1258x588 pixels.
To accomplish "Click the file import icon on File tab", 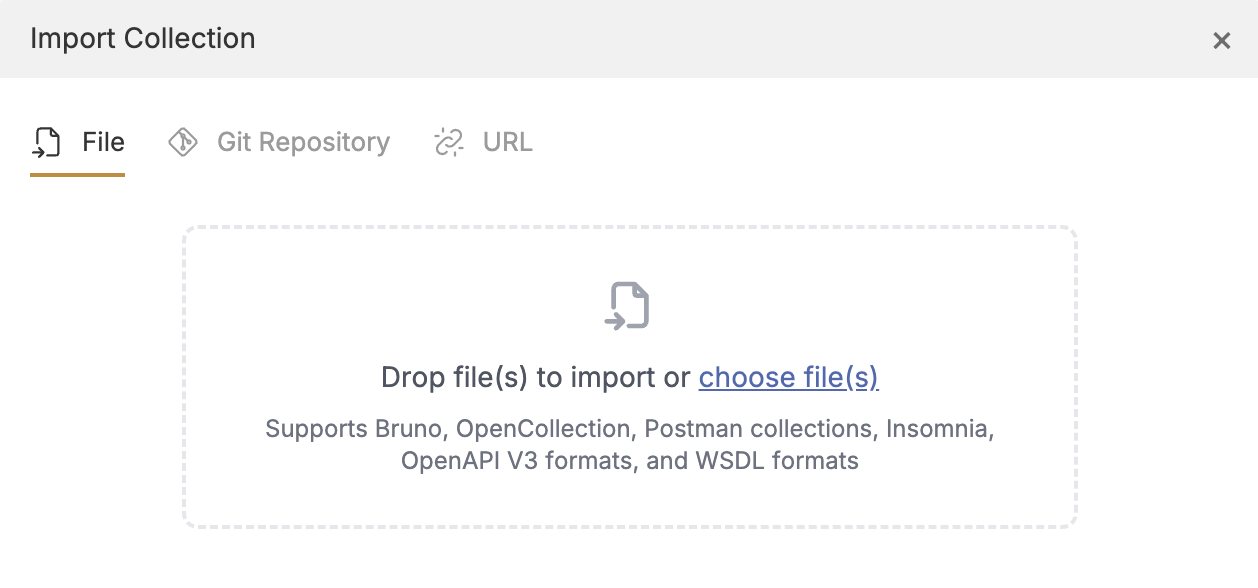I will tap(47, 142).
